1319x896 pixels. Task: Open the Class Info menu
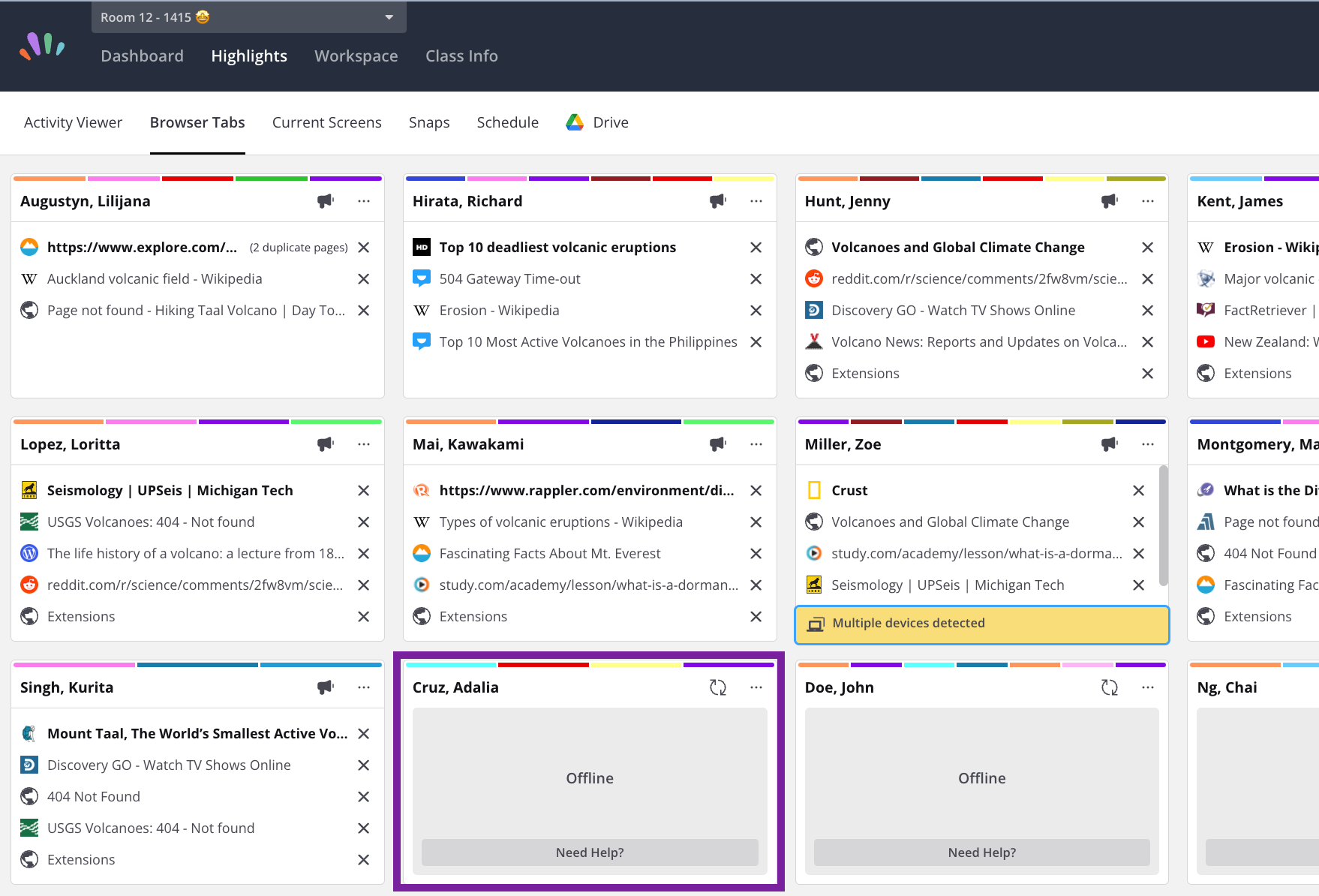coord(461,56)
